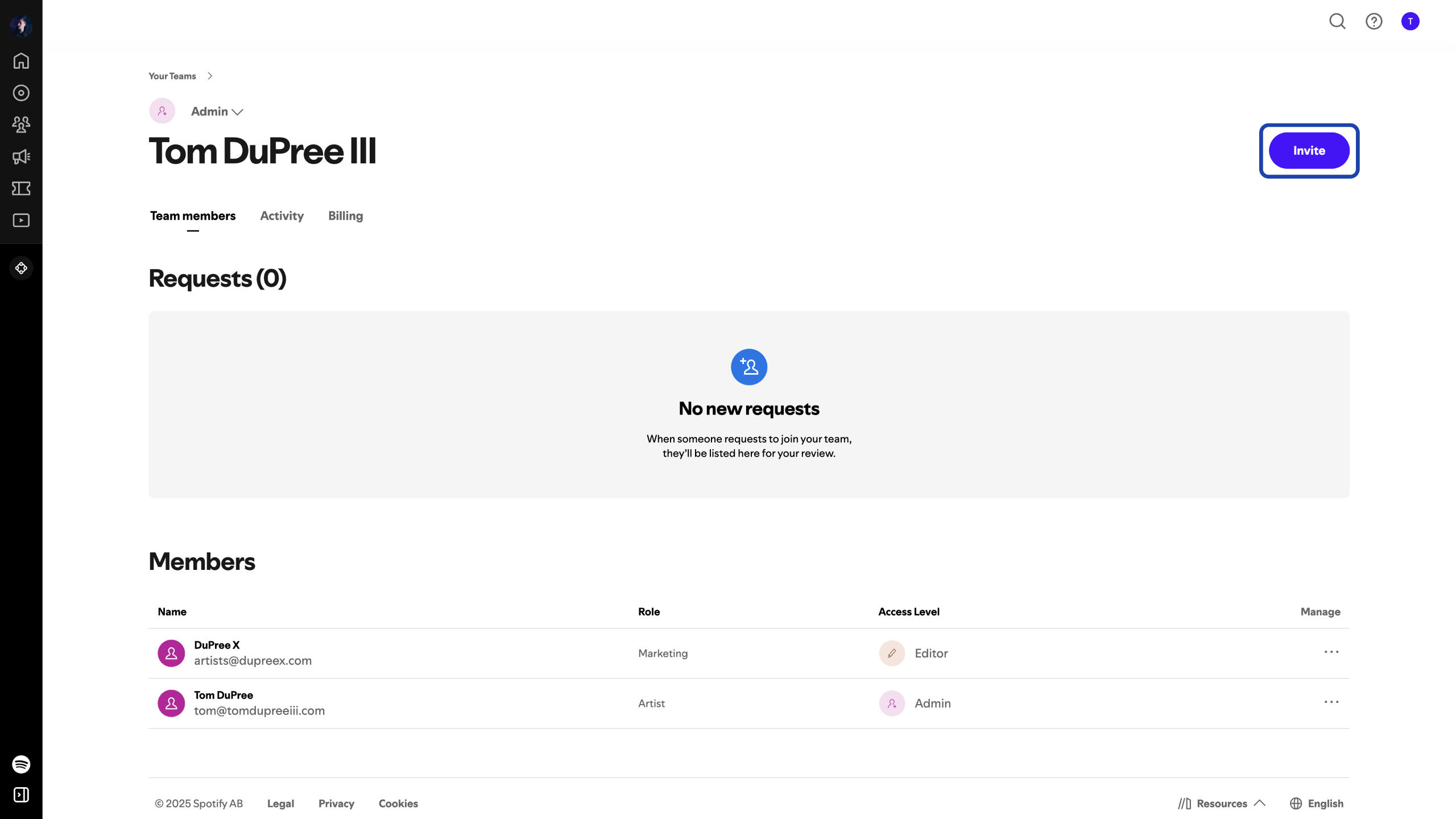
Task: Open the help question mark icon
Action: 1374,22
